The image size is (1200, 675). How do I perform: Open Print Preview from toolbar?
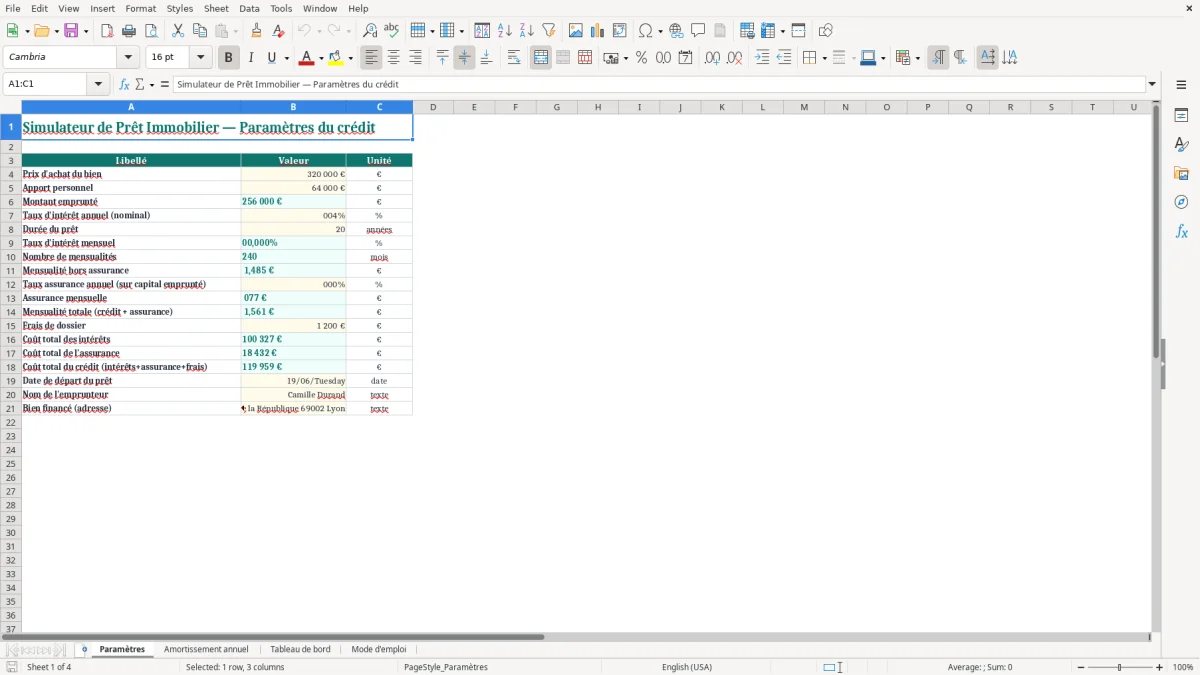coord(151,31)
